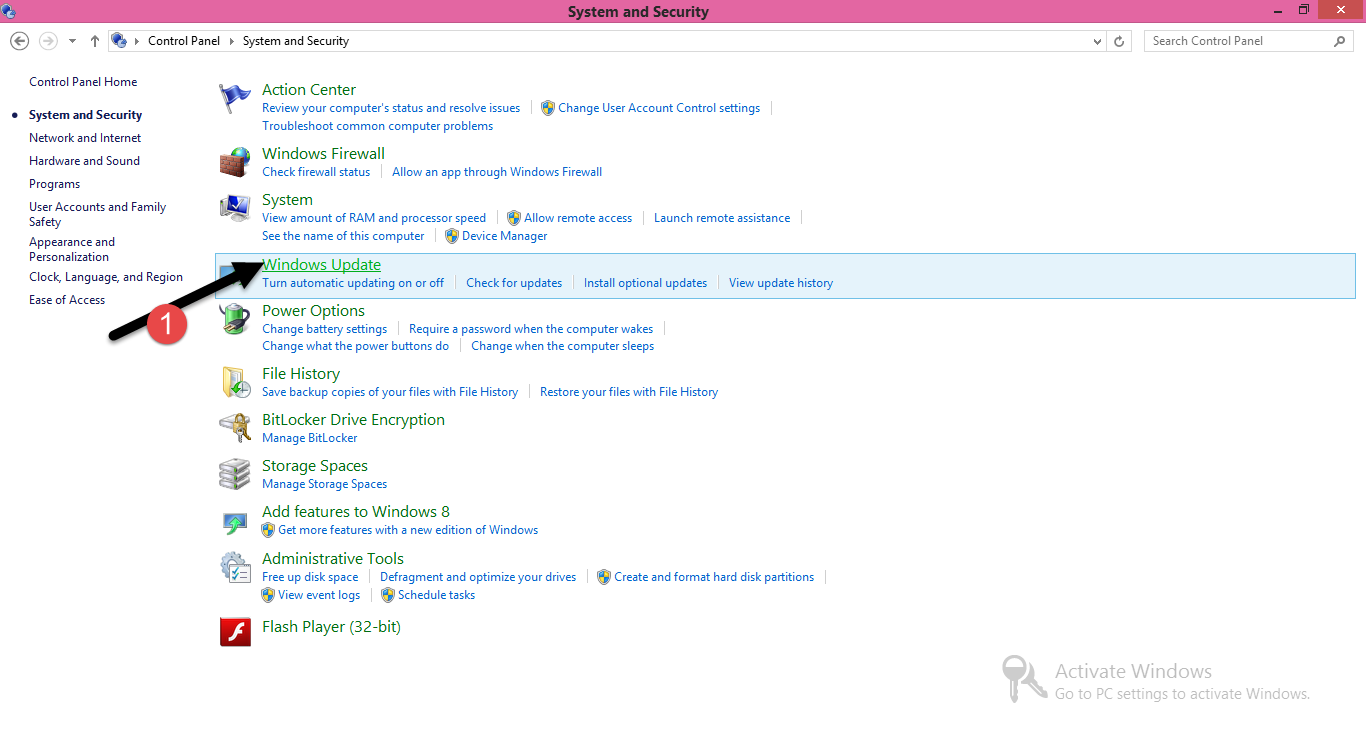The image size is (1366, 738).
Task: Open Turn automatic updating on or off
Action: (x=353, y=283)
